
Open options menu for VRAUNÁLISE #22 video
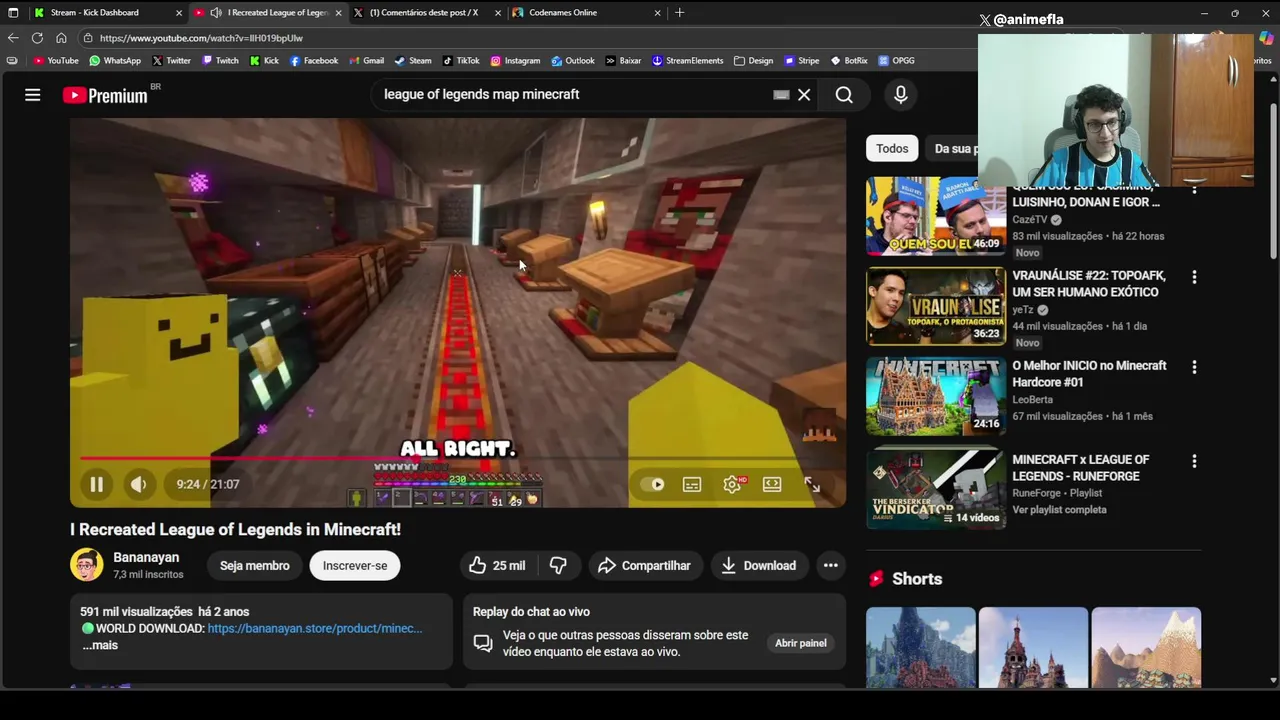click(1194, 277)
